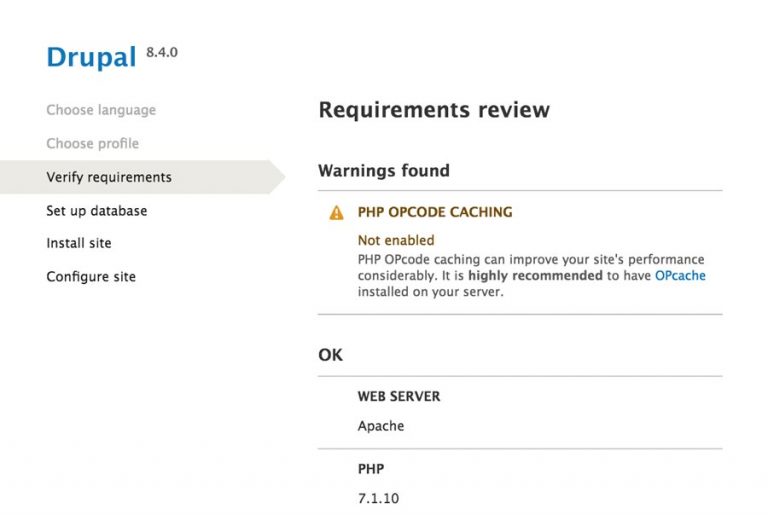Click the PHP OPCODE CACHING title
The height and width of the screenshot is (515, 768).
435,213
